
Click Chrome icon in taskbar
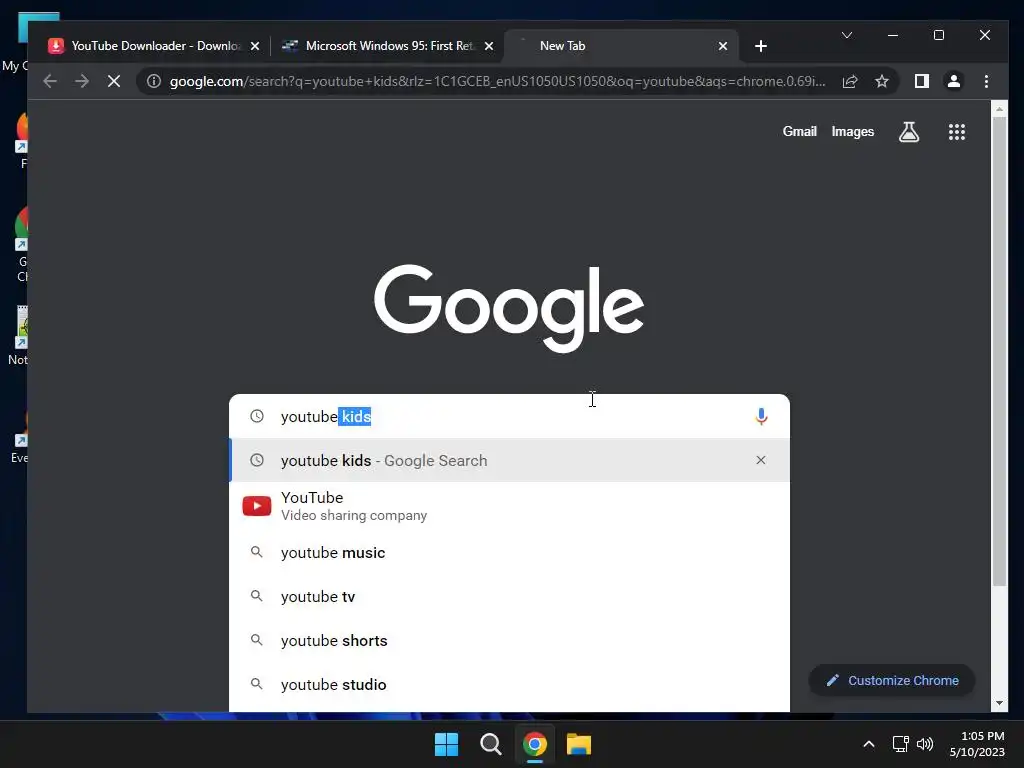(535, 744)
